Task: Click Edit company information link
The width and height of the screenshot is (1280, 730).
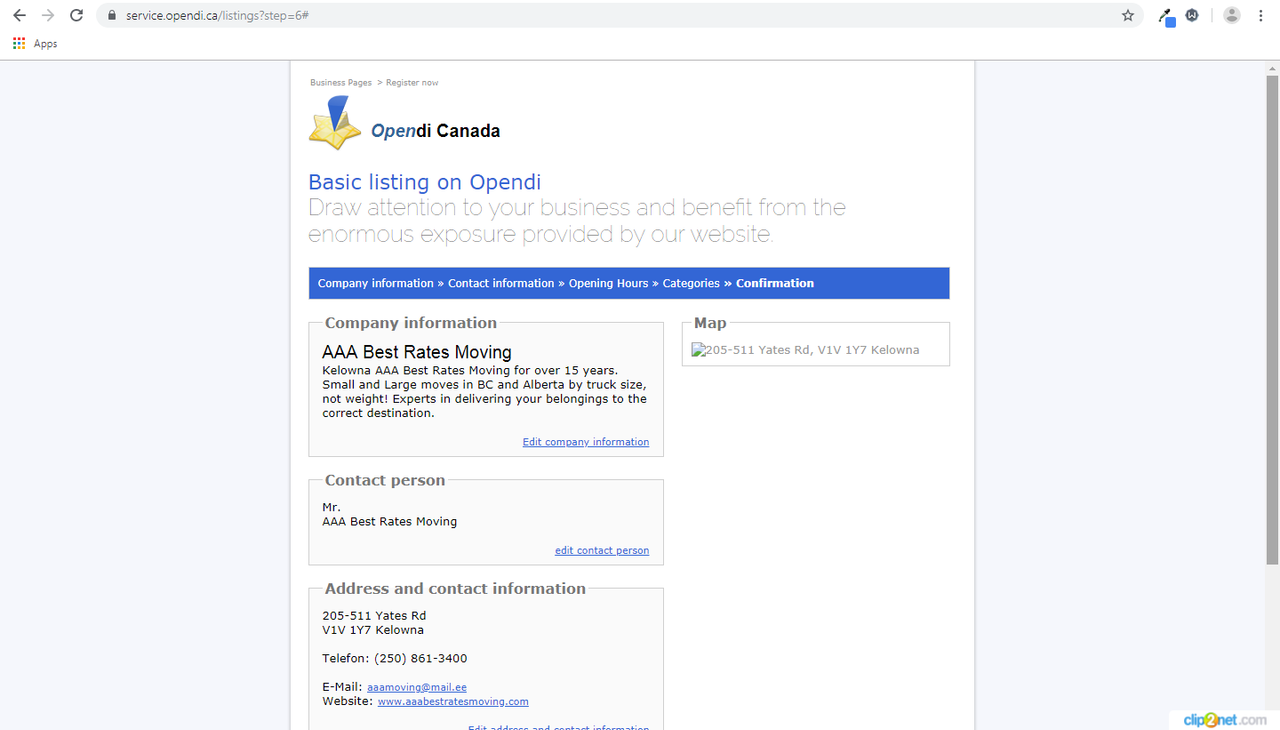Action: coord(586,442)
